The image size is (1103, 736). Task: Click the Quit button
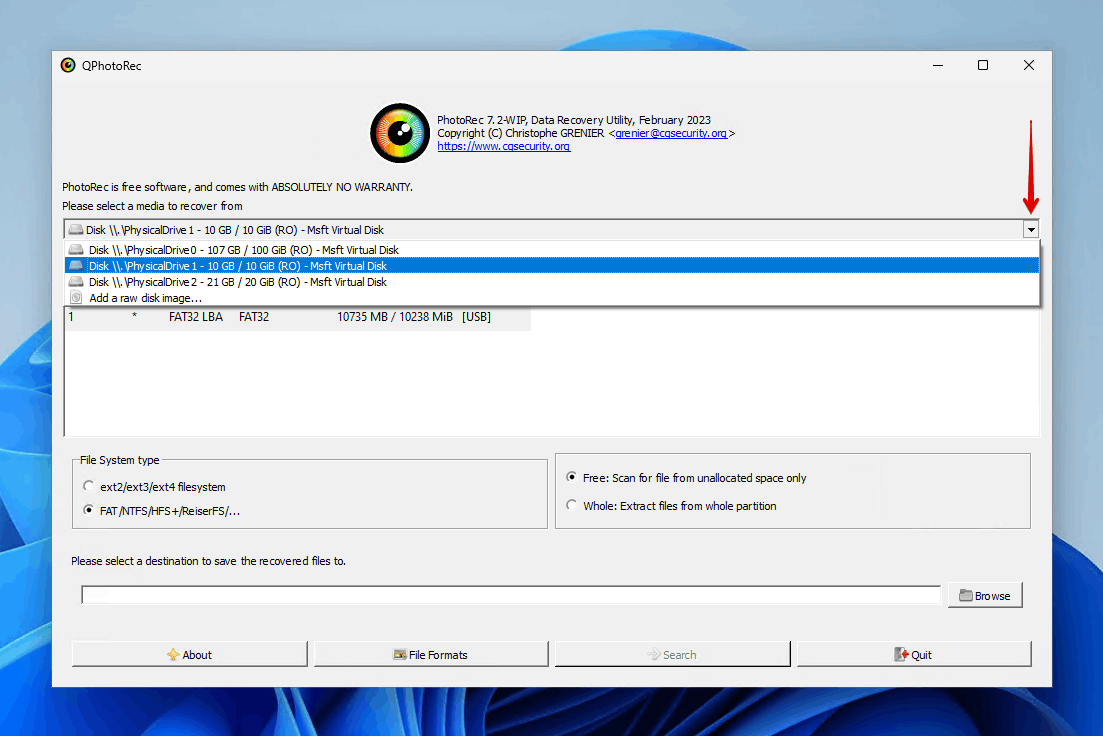(x=914, y=654)
